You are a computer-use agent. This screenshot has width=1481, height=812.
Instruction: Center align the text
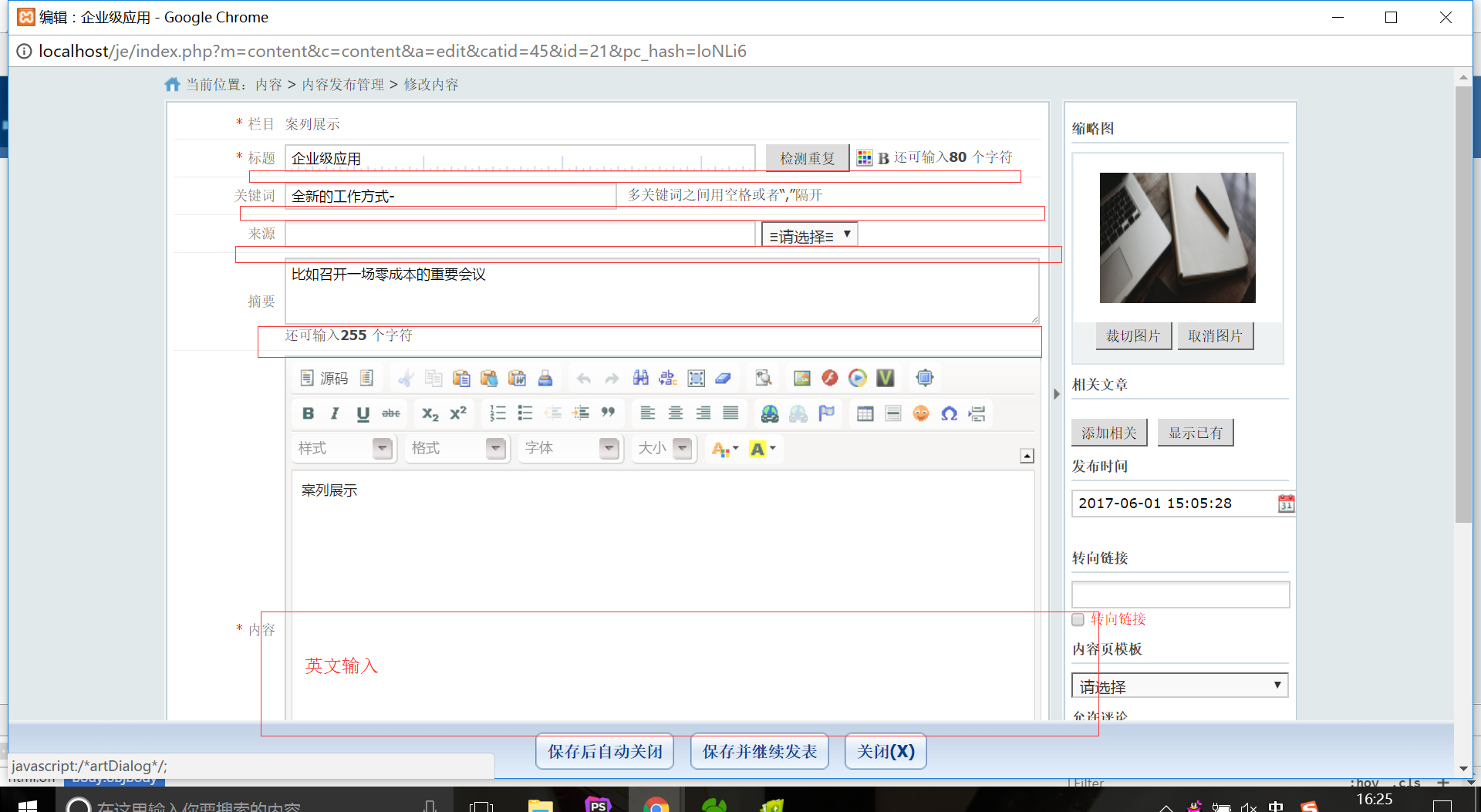tap(676, 413)
